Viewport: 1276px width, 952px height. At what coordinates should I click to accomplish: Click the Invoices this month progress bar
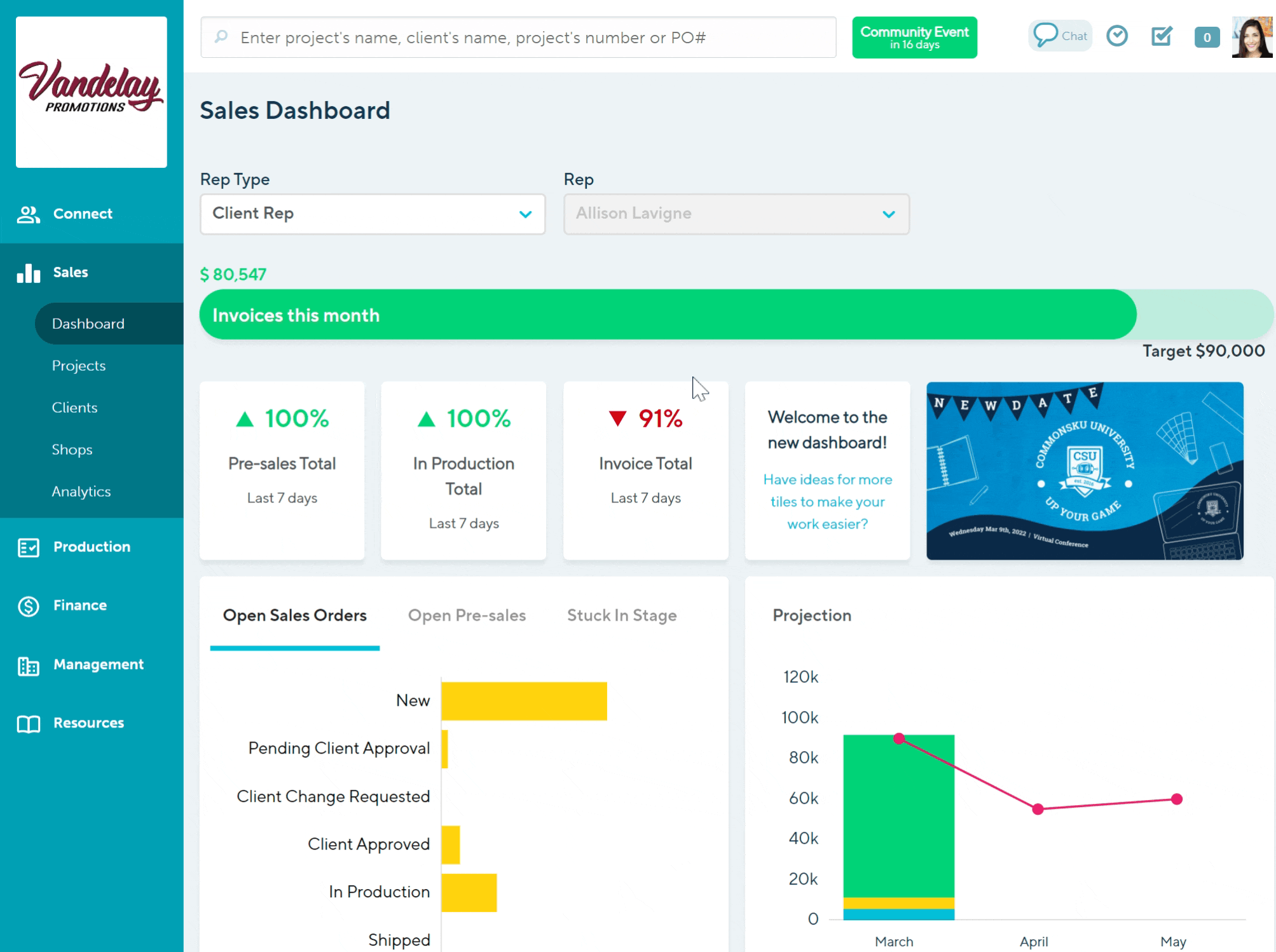click(668, 315)
